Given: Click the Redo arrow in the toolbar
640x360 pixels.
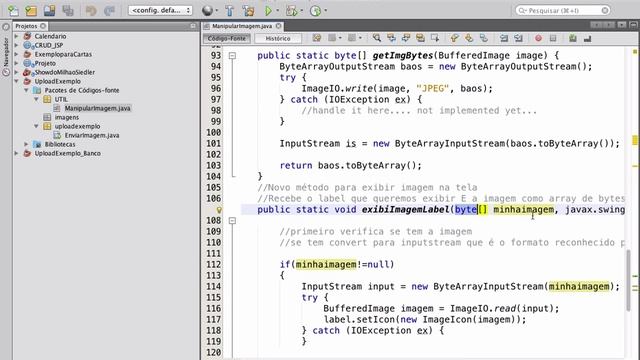Looking at the screenshot, I should [x=109, y=11].
